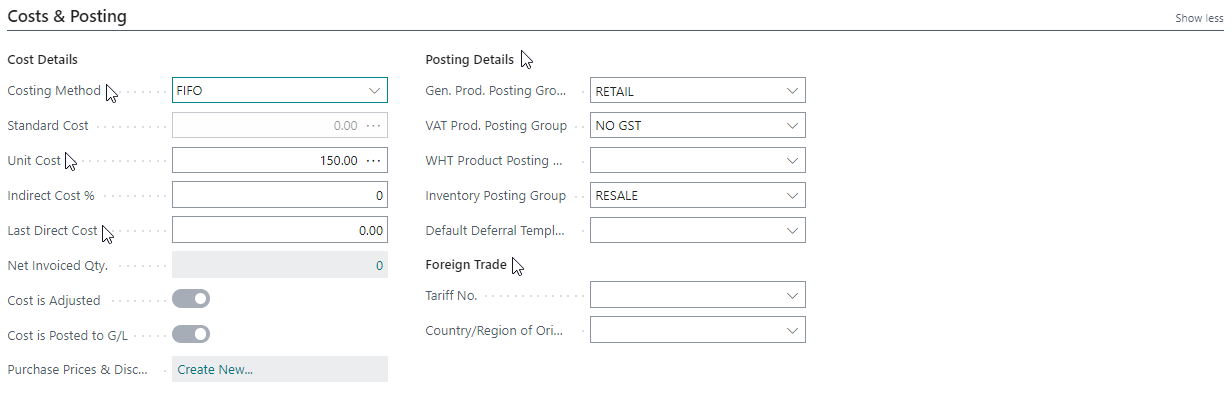Open Gen. Prod. Posting Group RETAIL dropdown
Viewport: 1232px width, 408px height.
tap(793, 91)
